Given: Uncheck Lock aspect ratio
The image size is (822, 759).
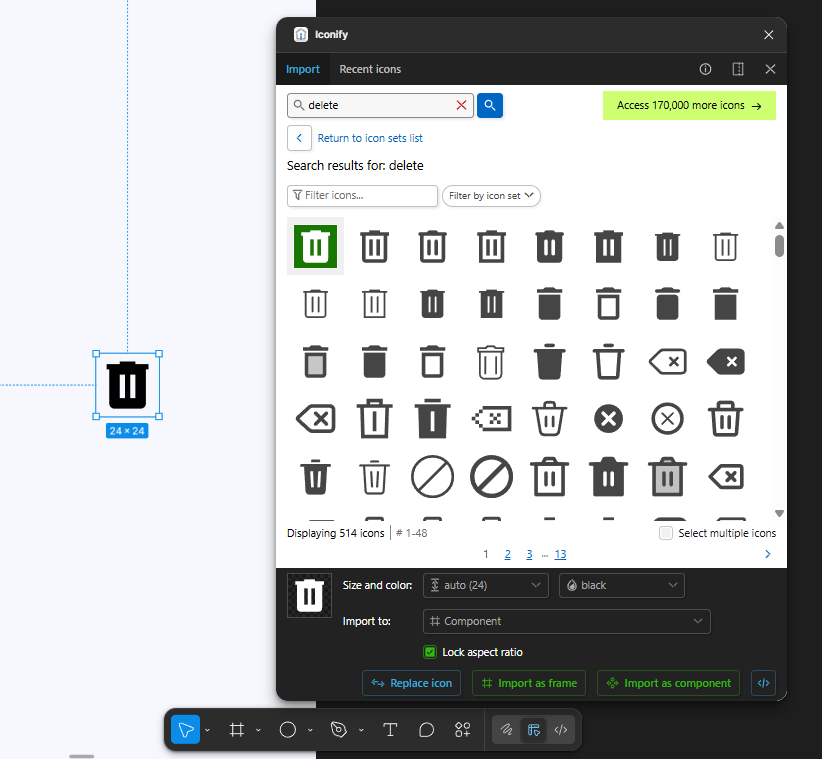Looking at the screenshot, I should 430,652.
